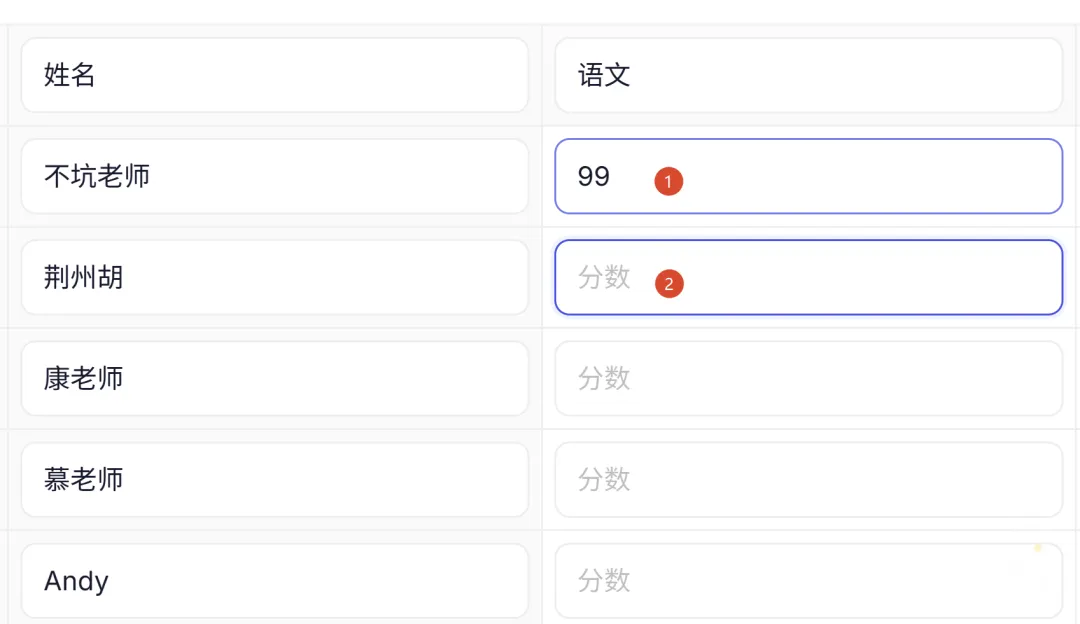The image size is (1080, 624).
Task: Focus the score field for Andy
Action: click(x=808, y=581)
